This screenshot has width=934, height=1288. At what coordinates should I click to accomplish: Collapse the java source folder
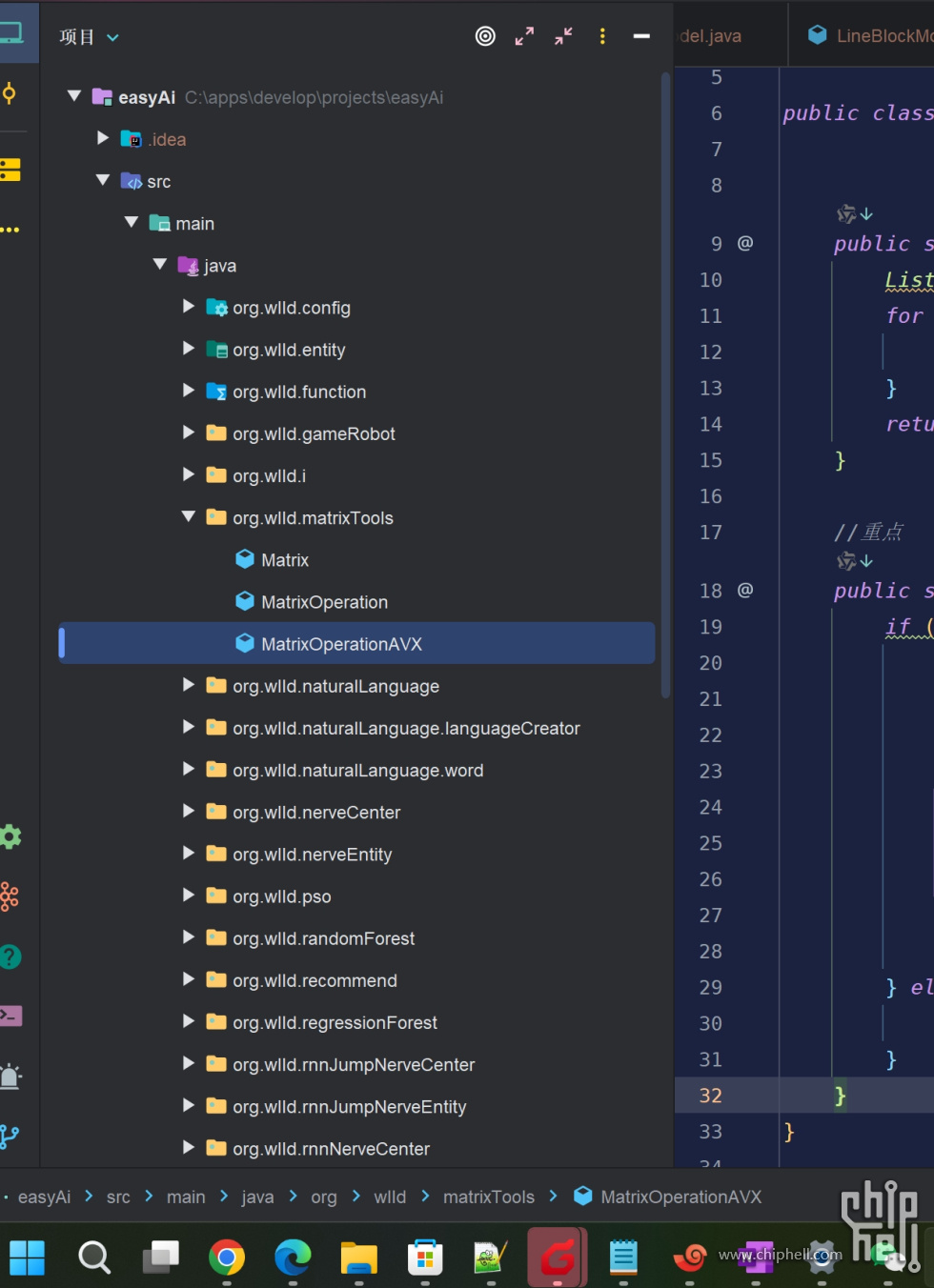(x=159, y=264)
